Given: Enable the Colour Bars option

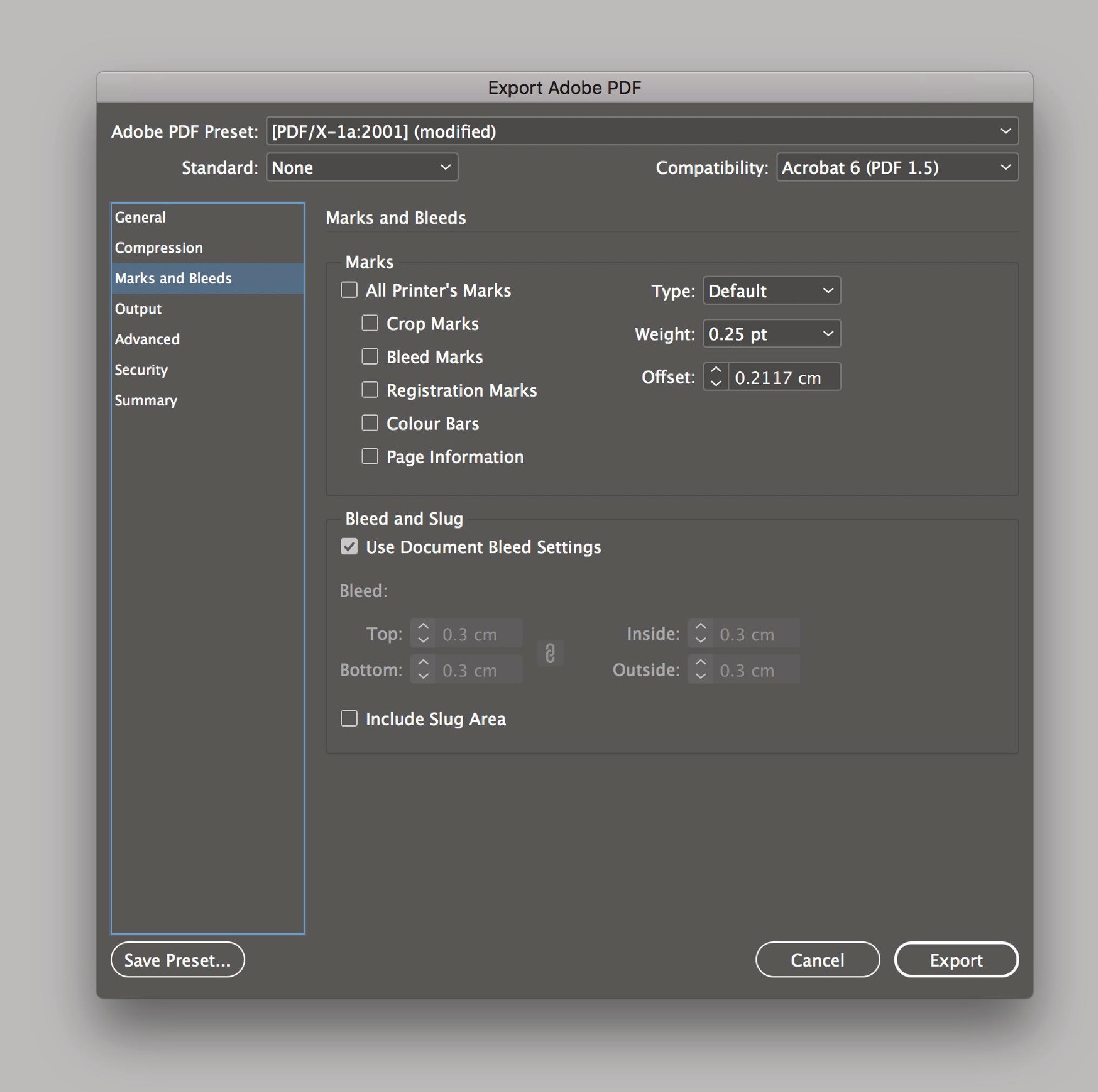Looking at the screenshot, I should [x=370, y=423].
